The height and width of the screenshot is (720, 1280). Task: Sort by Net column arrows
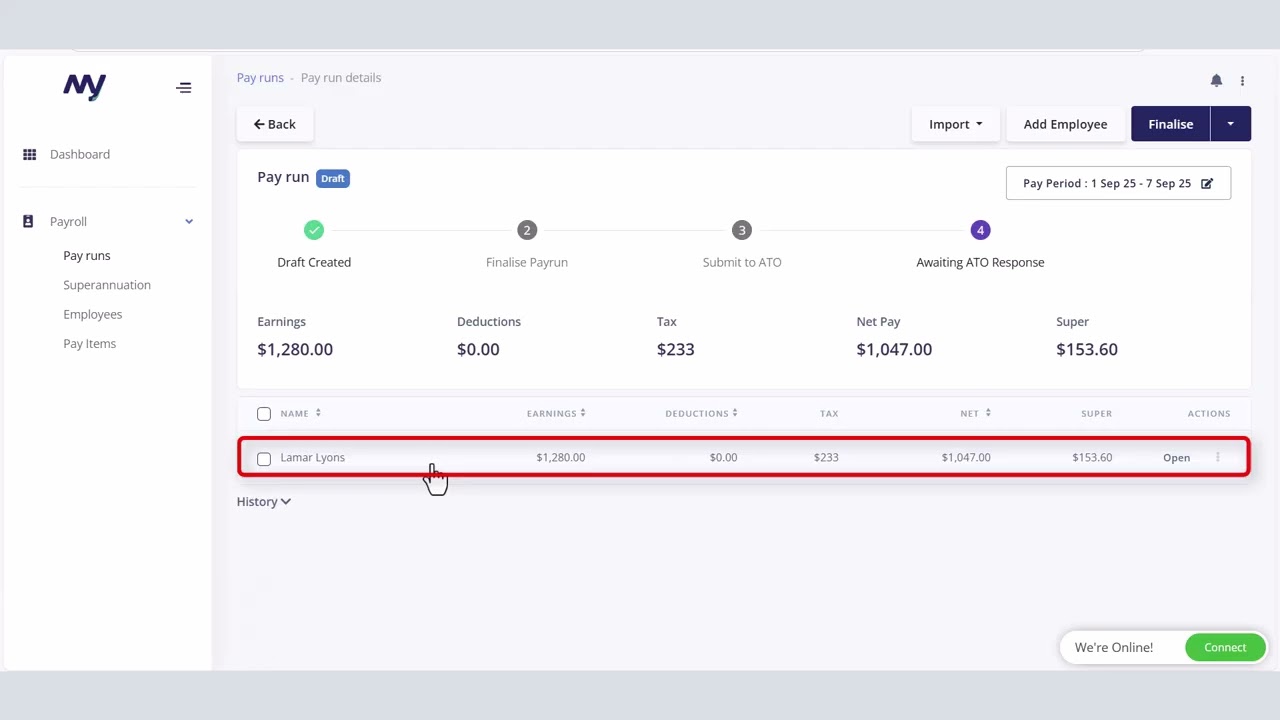click(988, 413)
